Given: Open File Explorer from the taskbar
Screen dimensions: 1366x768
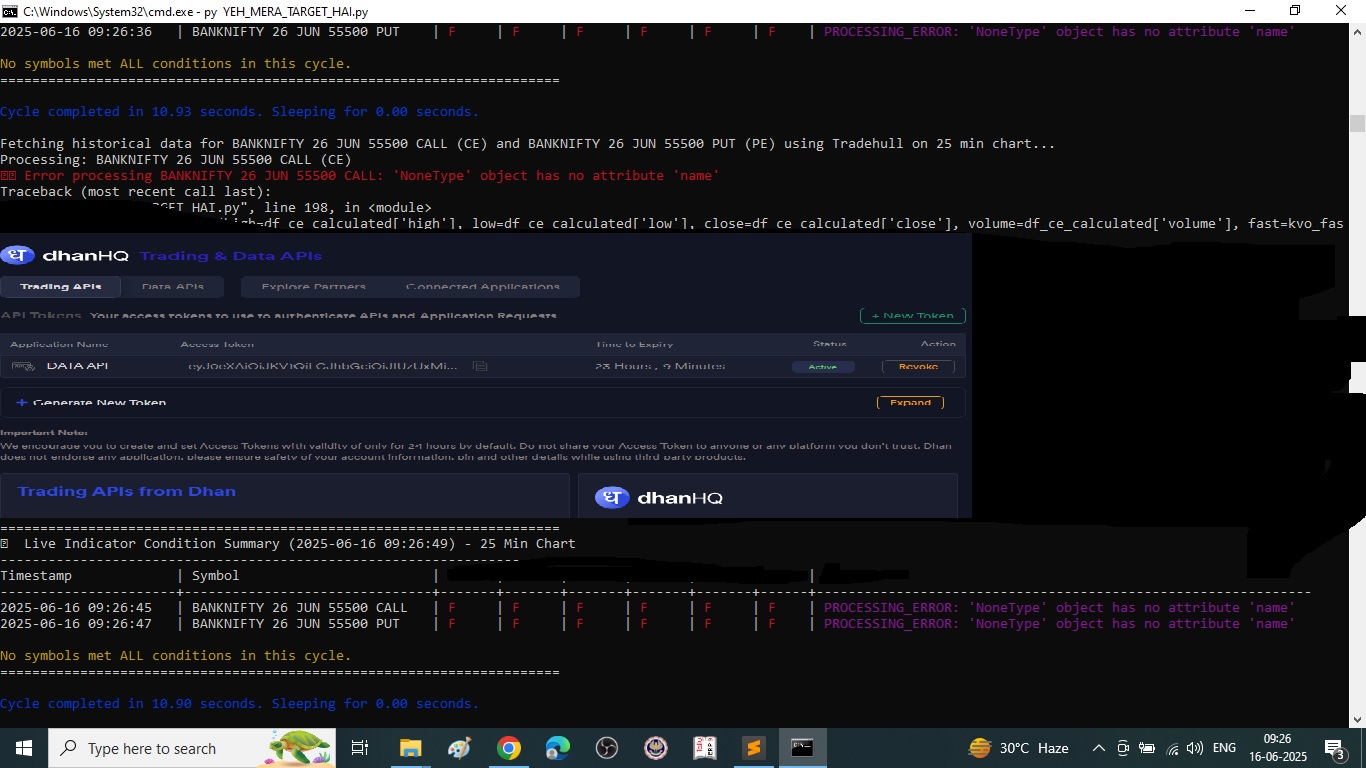Looking at the screenshot, I should [410, 748].
